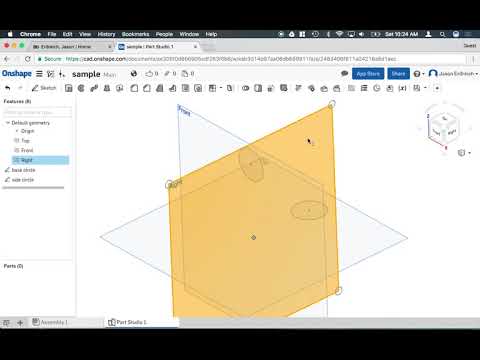480x360 pixels.
Task: Select the Sweep tool
Action: pyautogui.click(x=94, y=88)
